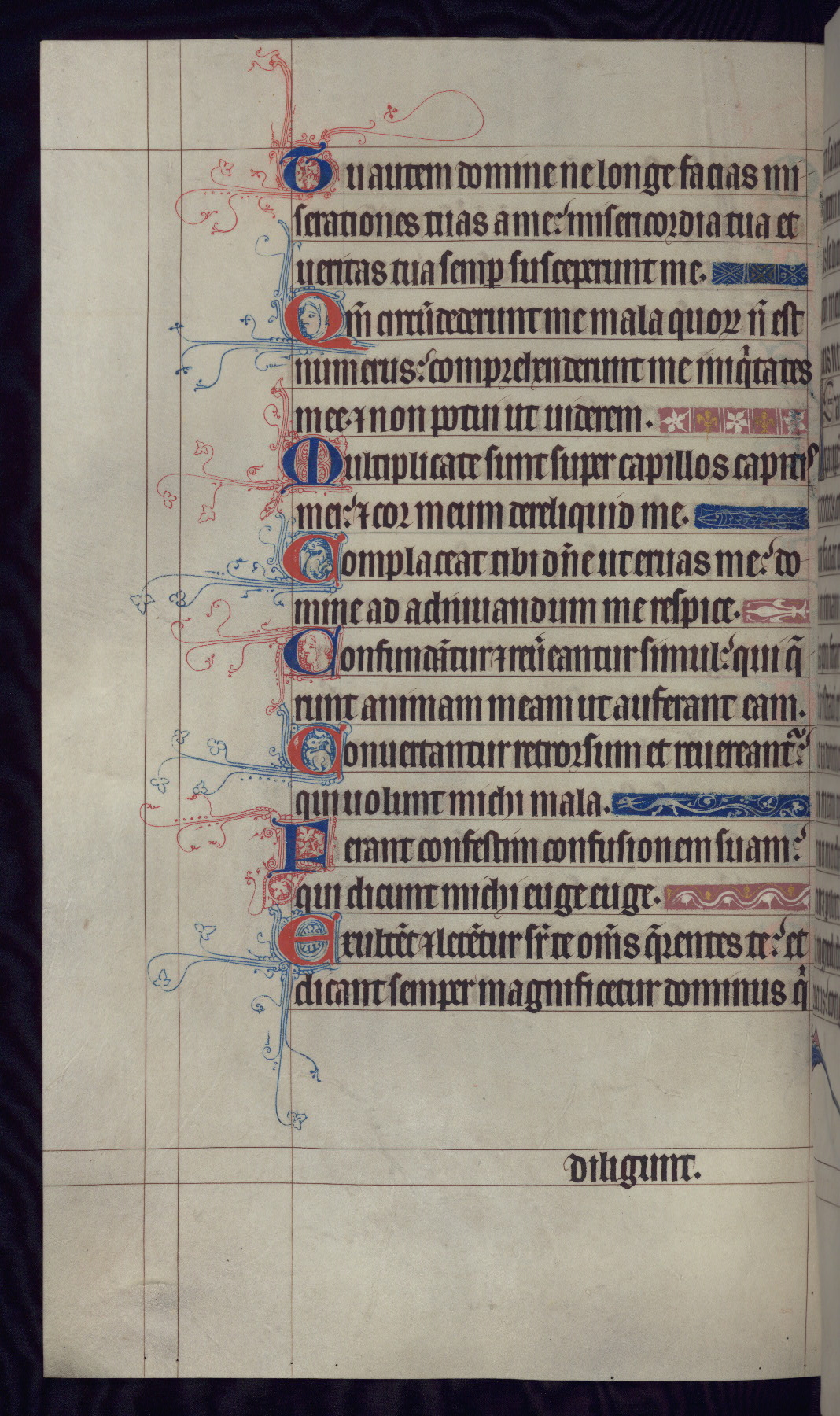Select the initial C with a face in profile
Image resolution: width=840 pixels, height=1416 pixels.
(x=315, y=655)
